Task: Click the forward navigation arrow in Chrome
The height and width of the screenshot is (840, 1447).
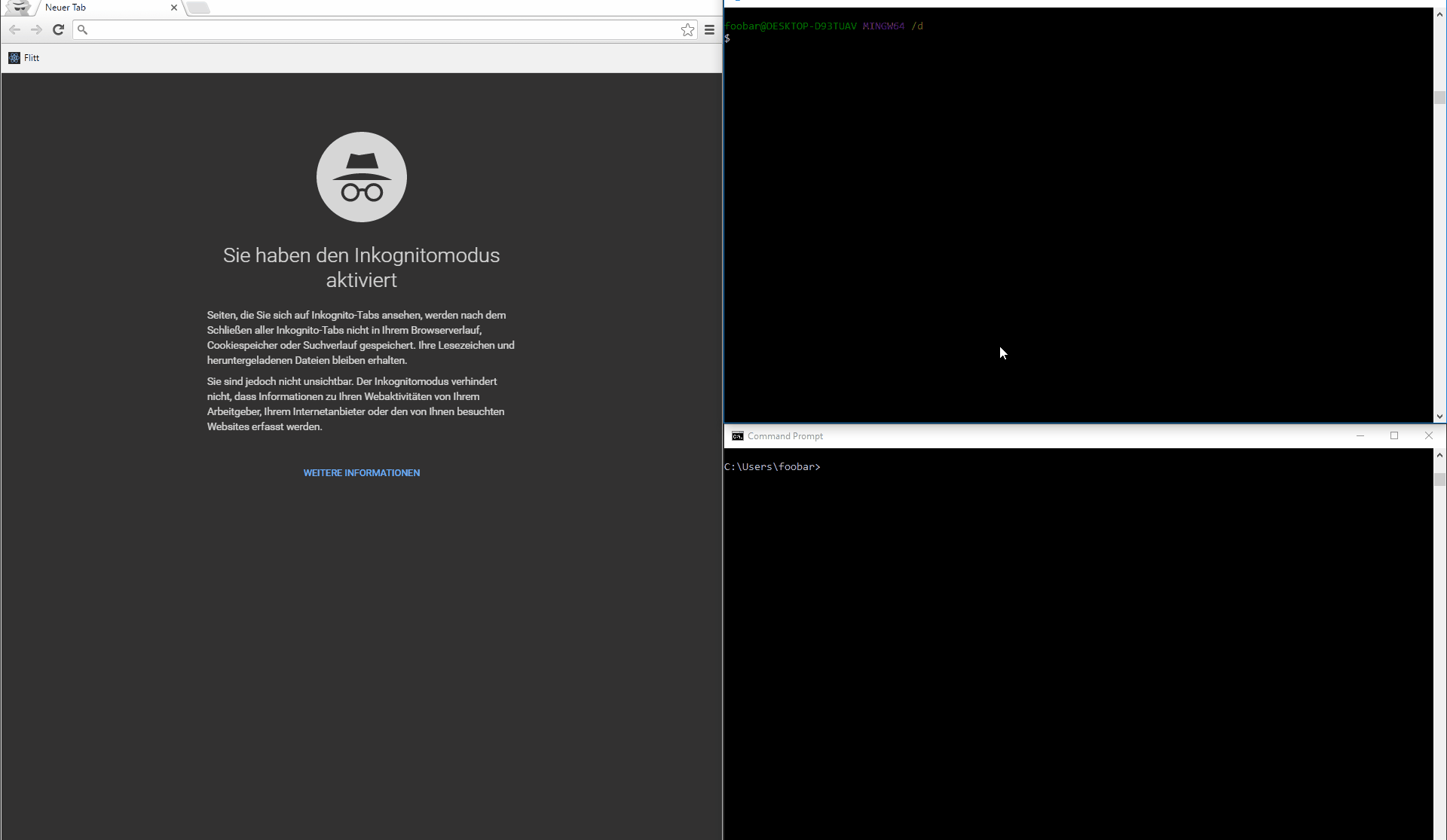Action: [36, 30]
